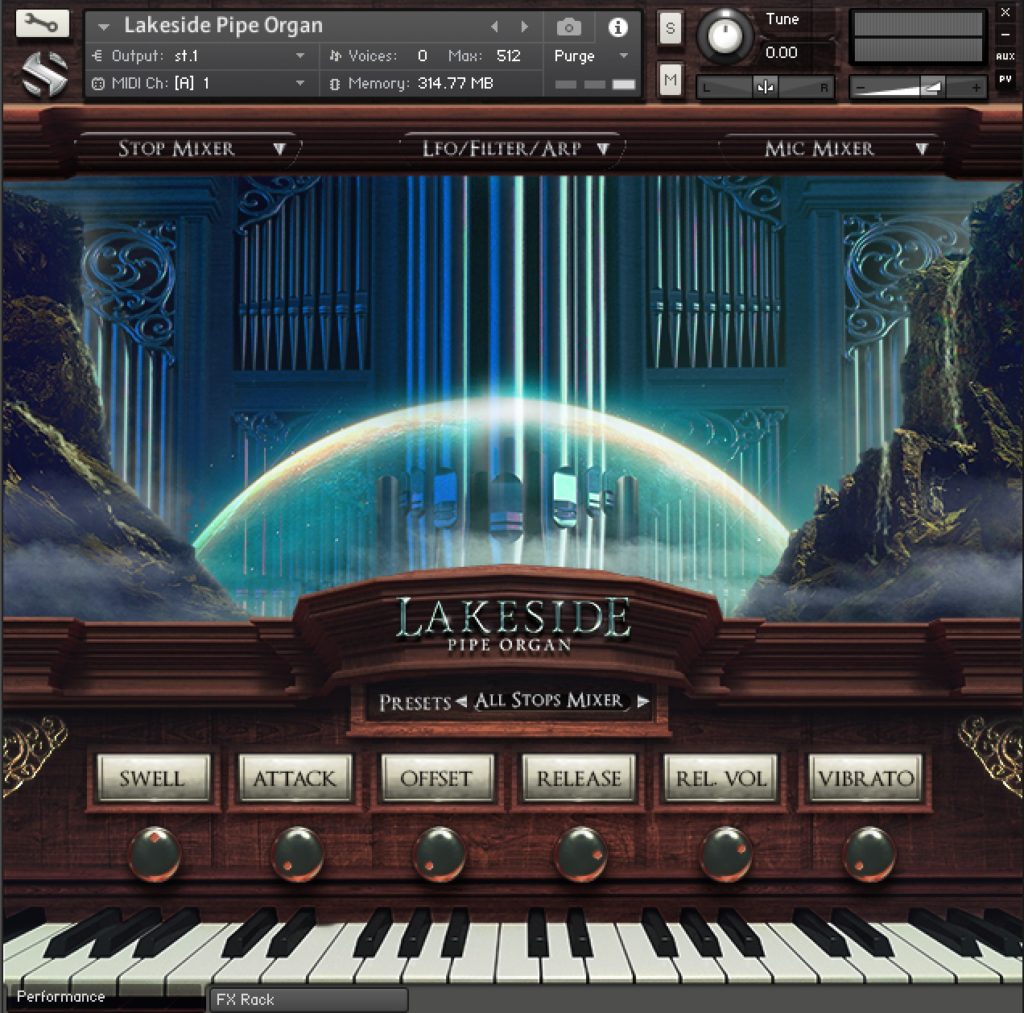1024x1013 pixels.
Task: Click the instrument volume slider
Action: (x=918, y=88)
